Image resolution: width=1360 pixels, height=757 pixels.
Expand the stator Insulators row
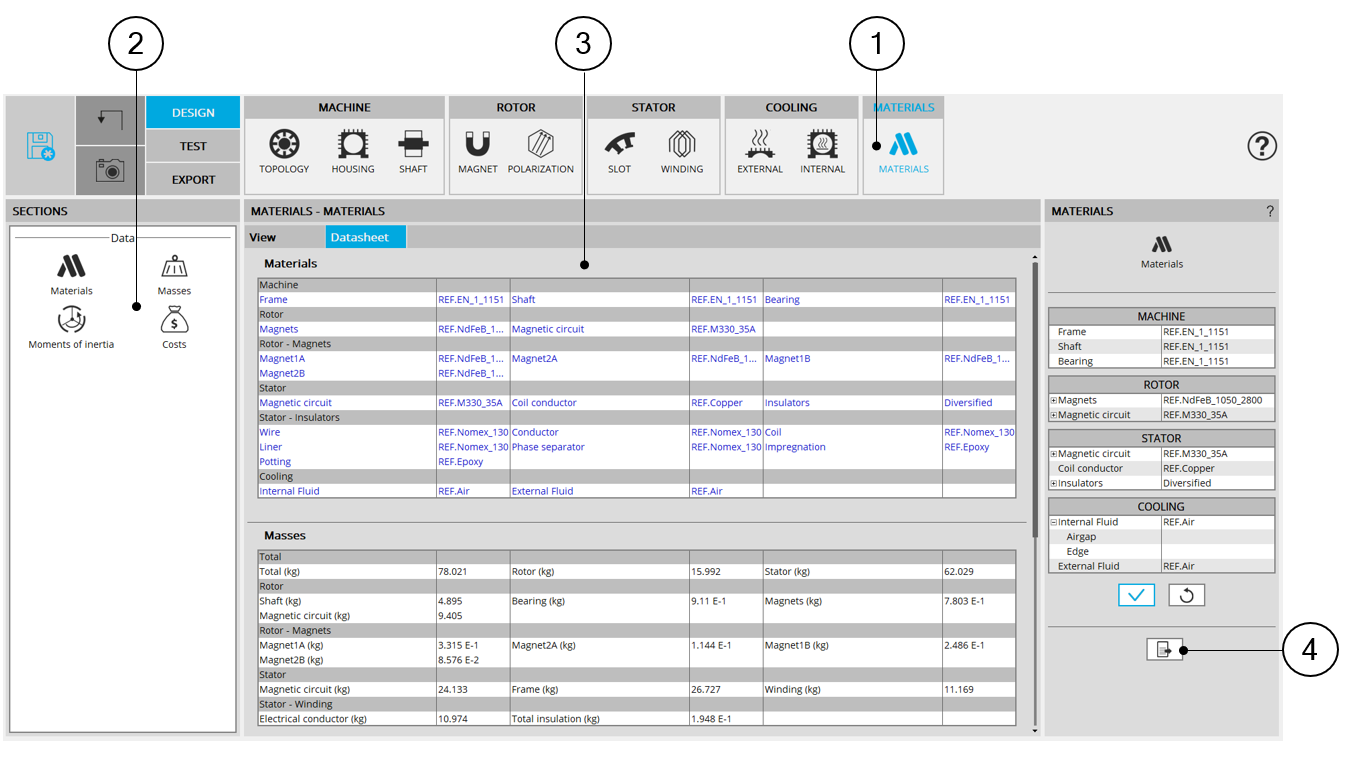(1054, 484)
